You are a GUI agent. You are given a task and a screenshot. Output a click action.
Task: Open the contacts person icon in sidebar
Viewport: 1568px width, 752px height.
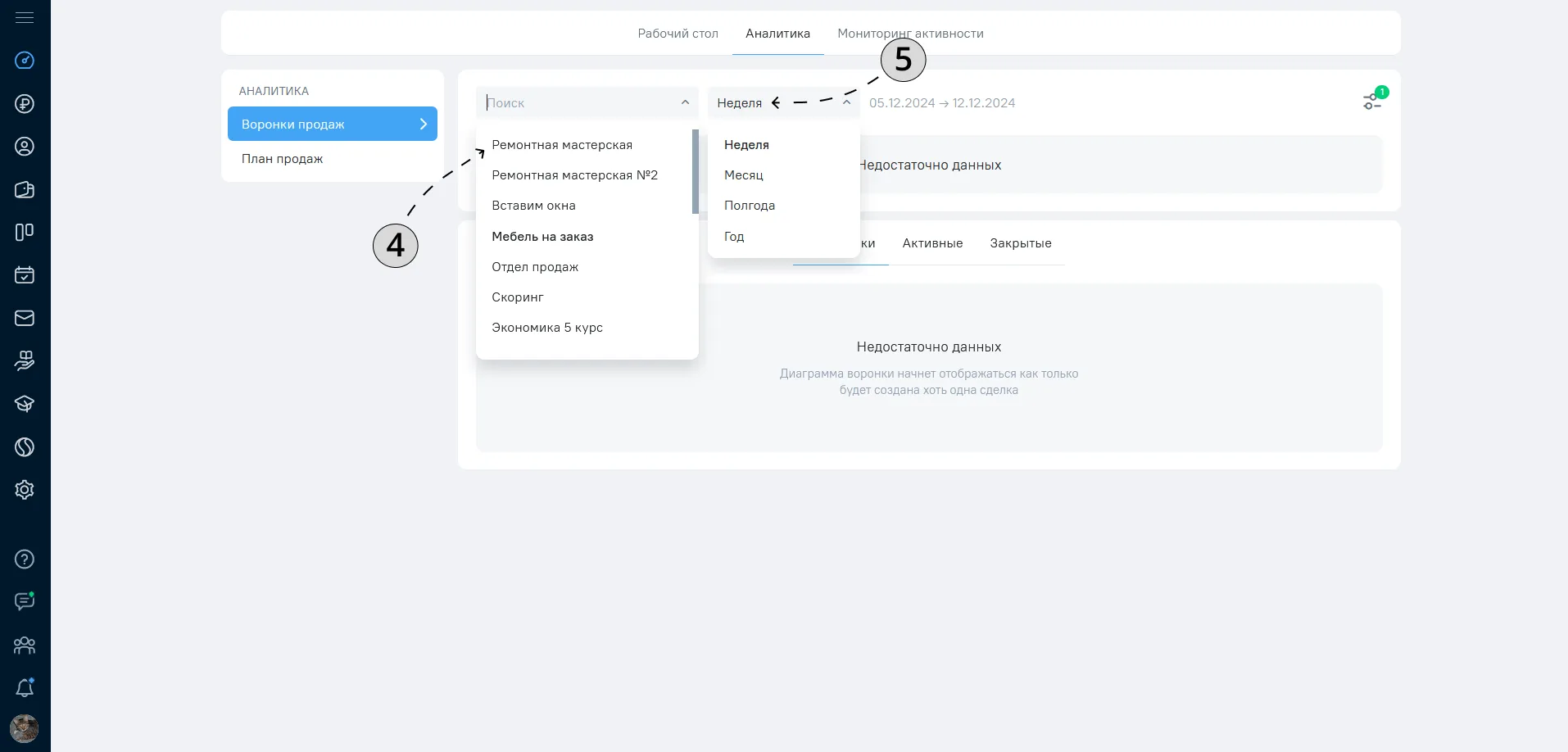click(25, 147)
